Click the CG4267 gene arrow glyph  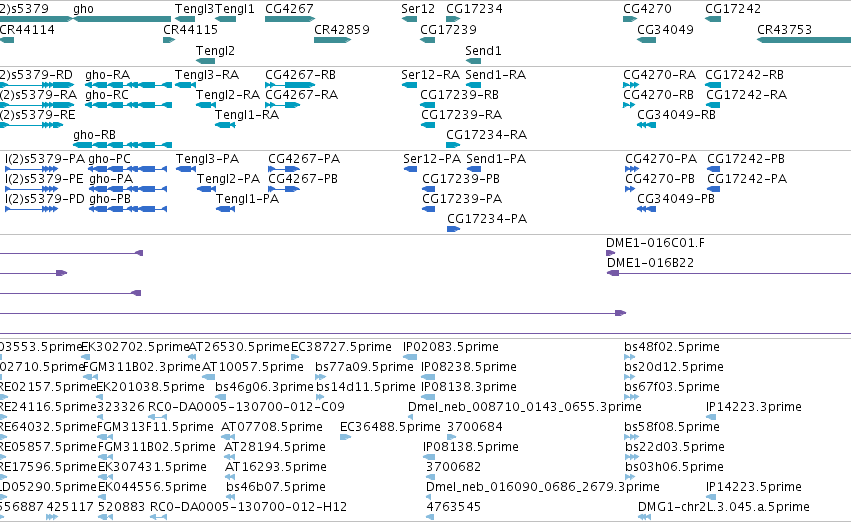point(290,20)
